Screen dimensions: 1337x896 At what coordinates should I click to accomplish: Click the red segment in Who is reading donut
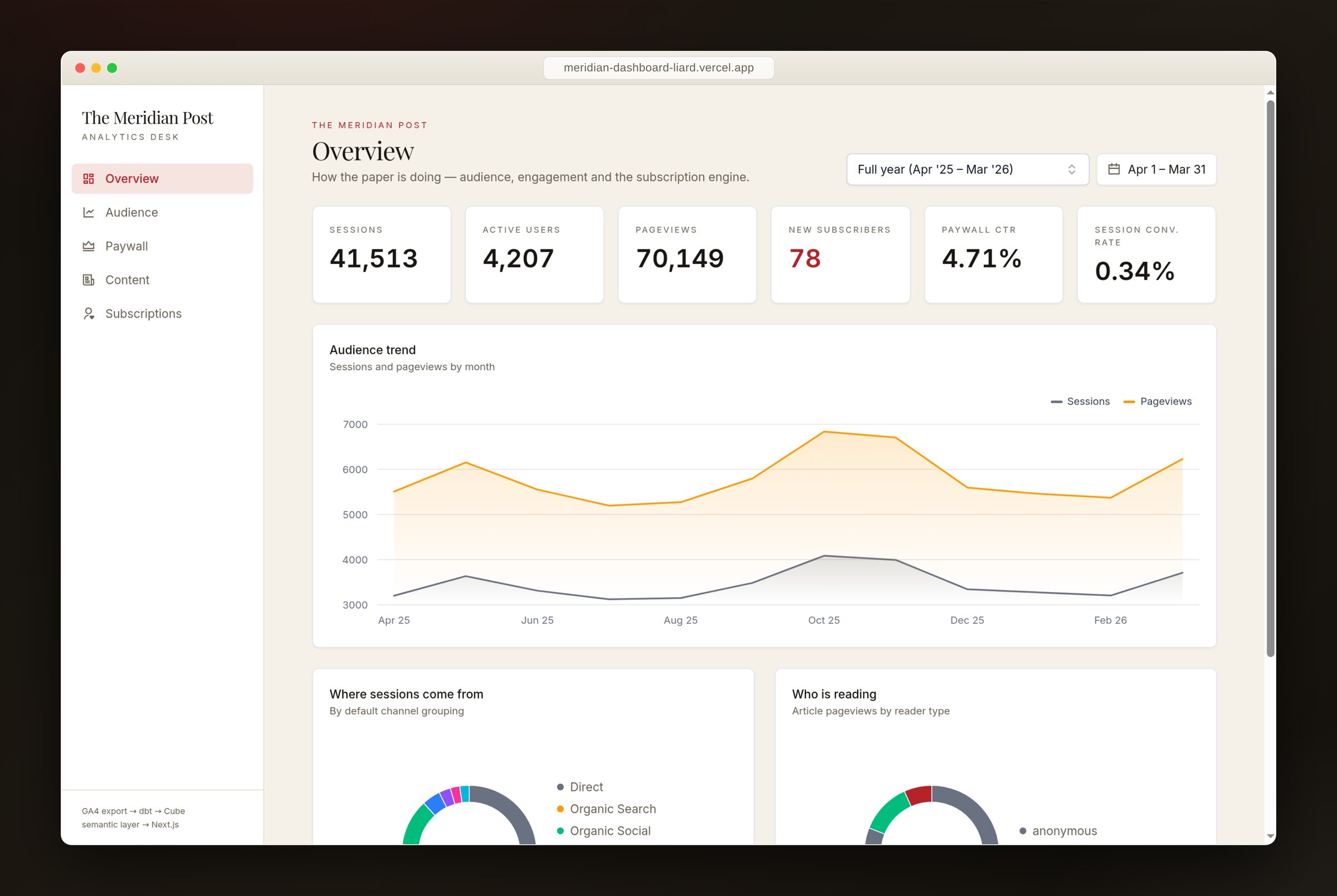click(x=920, y=795)
